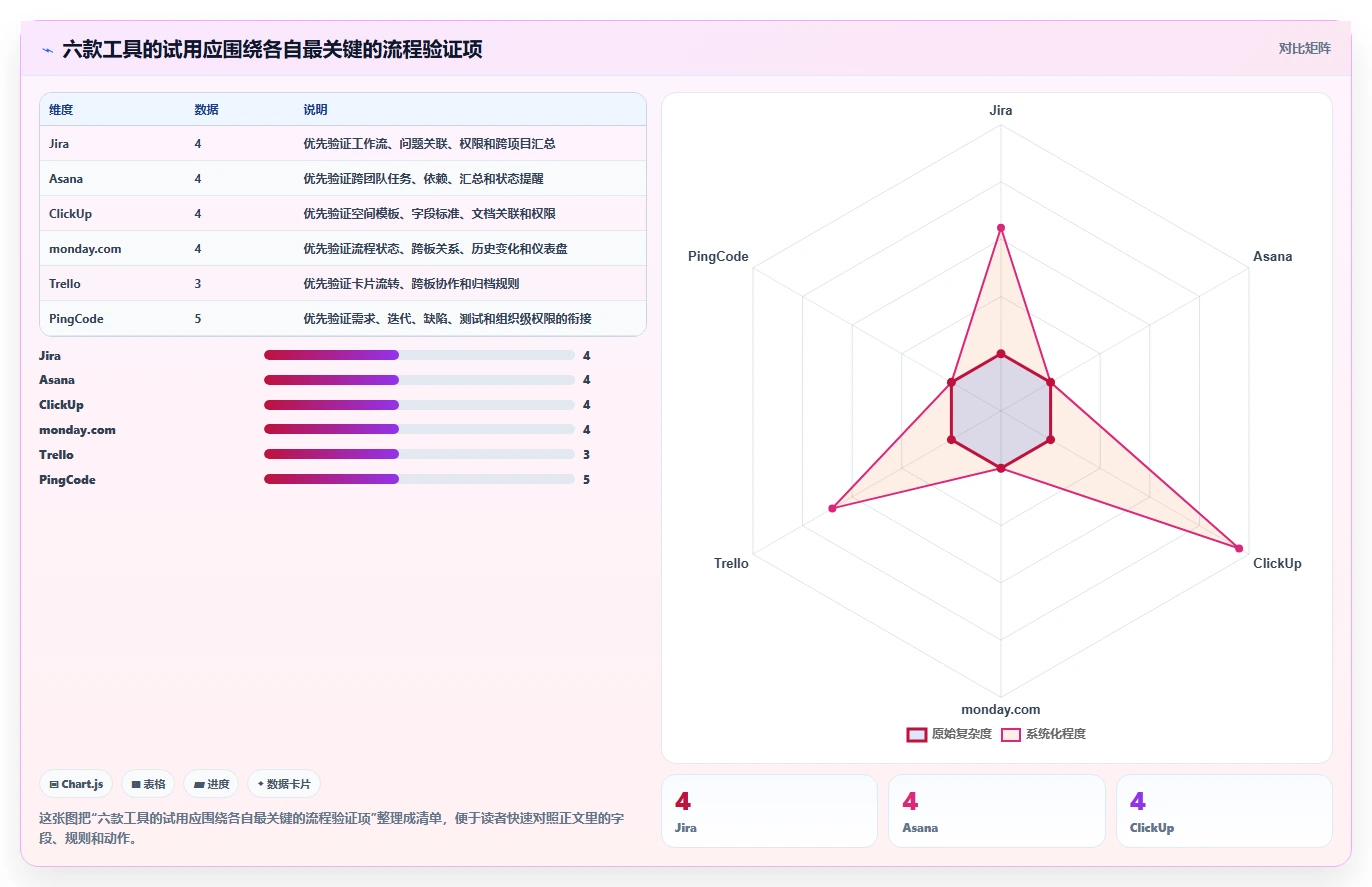The width and height of the screenshot is (1372, 887).
Task: Click the 表格 tag chip
Action: tap(148, 784)
